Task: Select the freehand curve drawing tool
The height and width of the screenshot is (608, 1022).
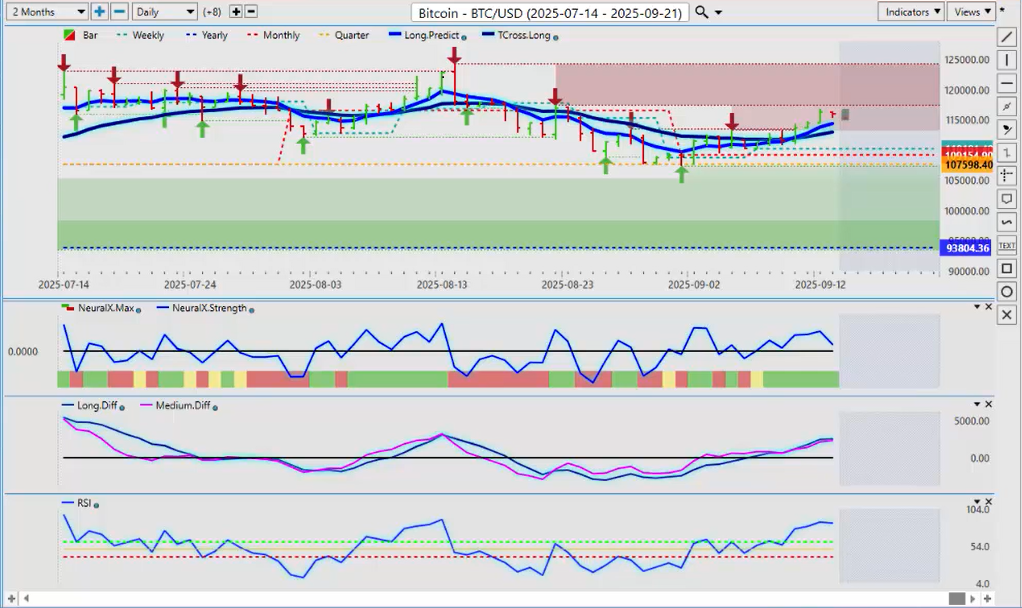Action: (x=1007, y=222)
